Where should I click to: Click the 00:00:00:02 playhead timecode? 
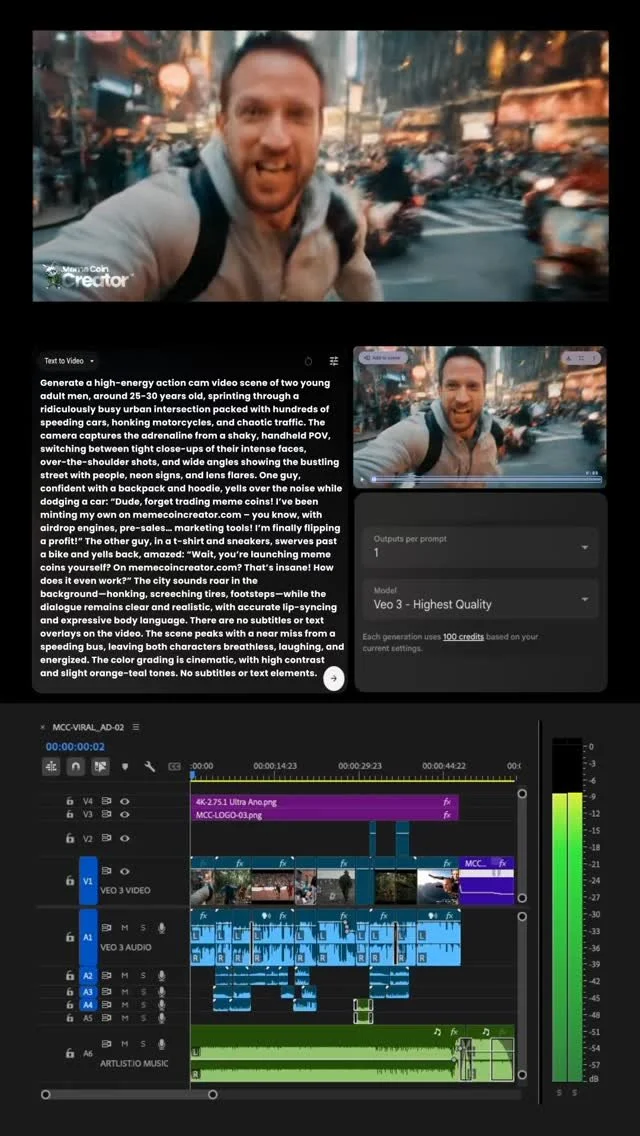[x=75, y=746]
